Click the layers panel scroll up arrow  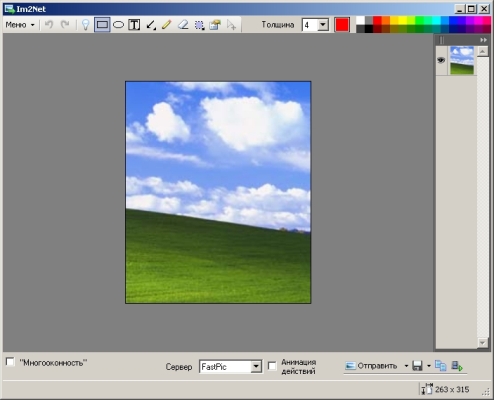(482, 51)
